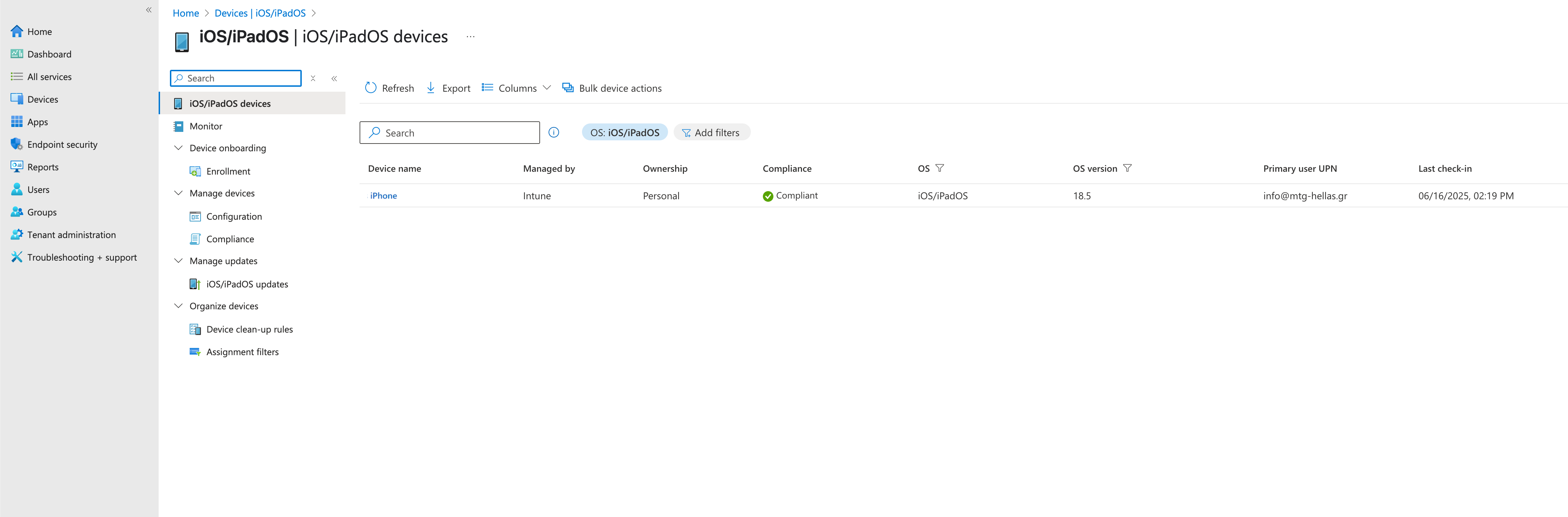The image size is (1568, 517).
Task: Click the Refresh icon in toolbar
Action: pos(371,88)
